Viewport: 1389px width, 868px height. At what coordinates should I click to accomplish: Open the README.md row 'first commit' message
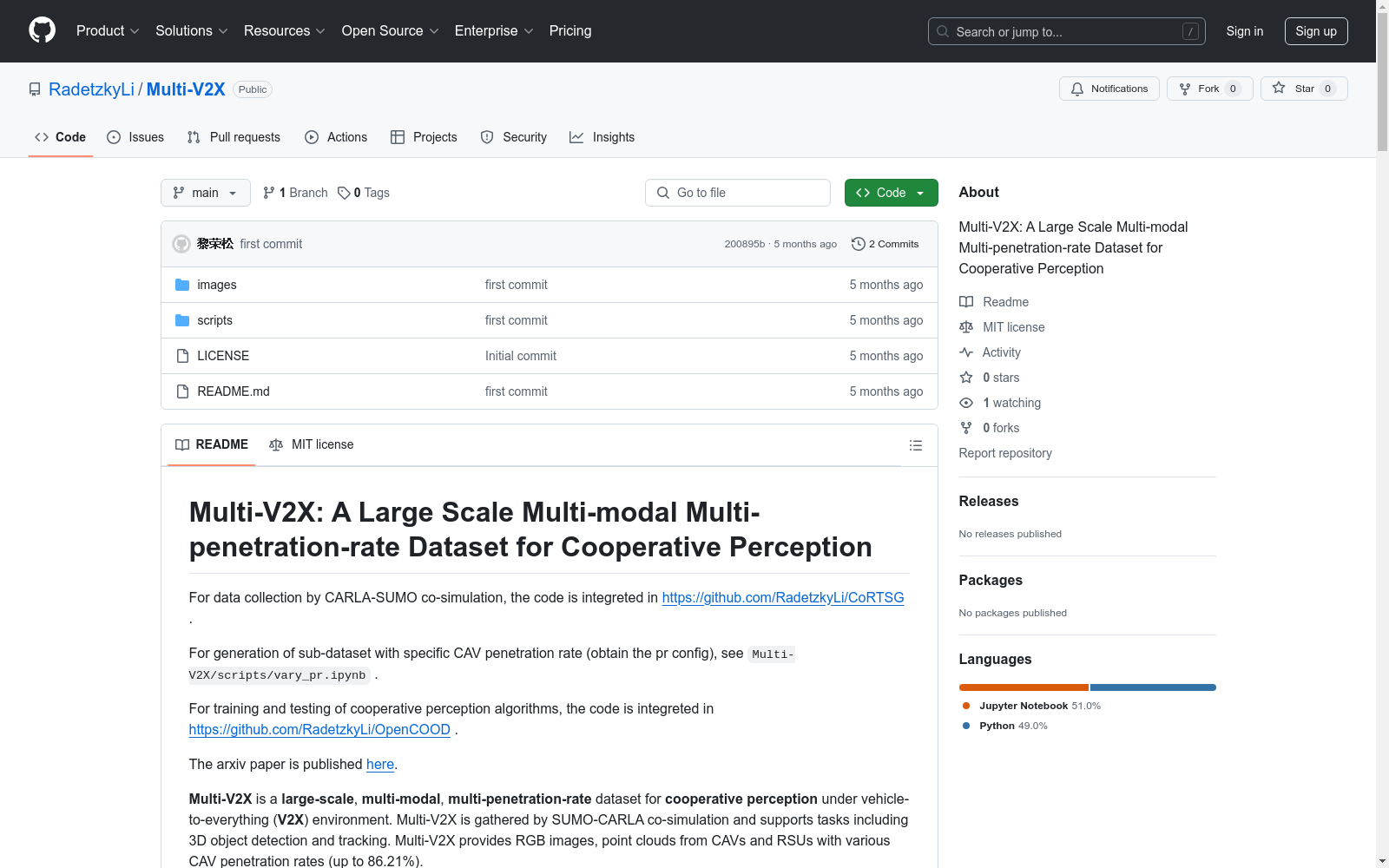(517, 391)
